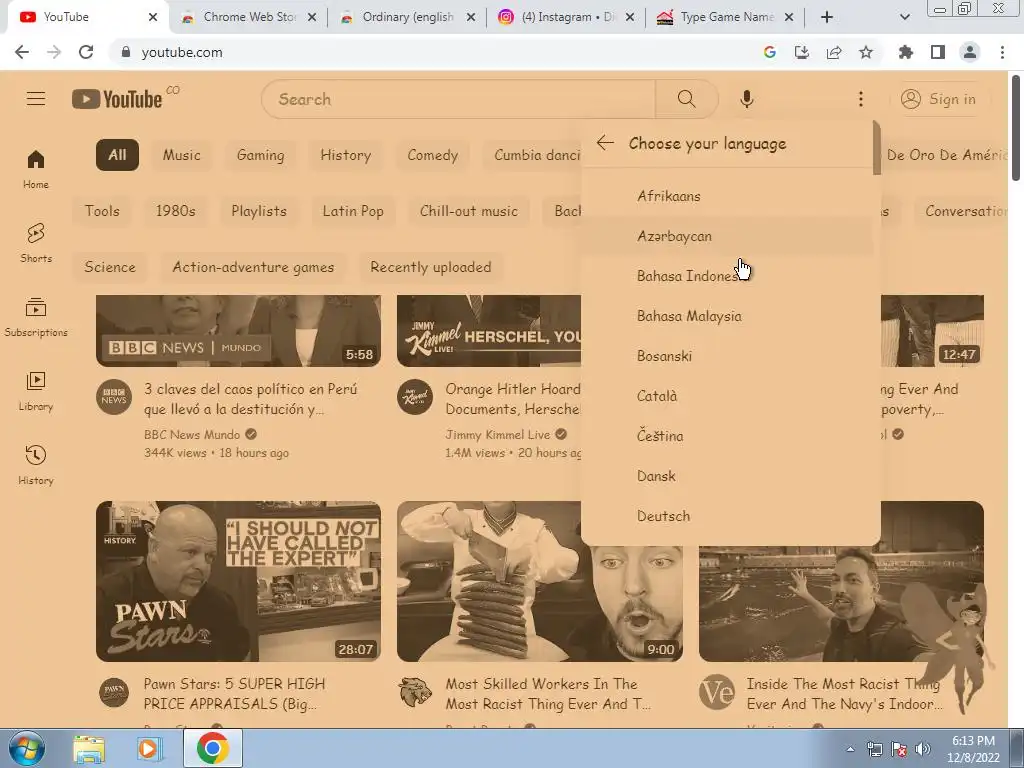
Task: Toggle the Chrome side panel icon
Action: (x=938, y=52)
